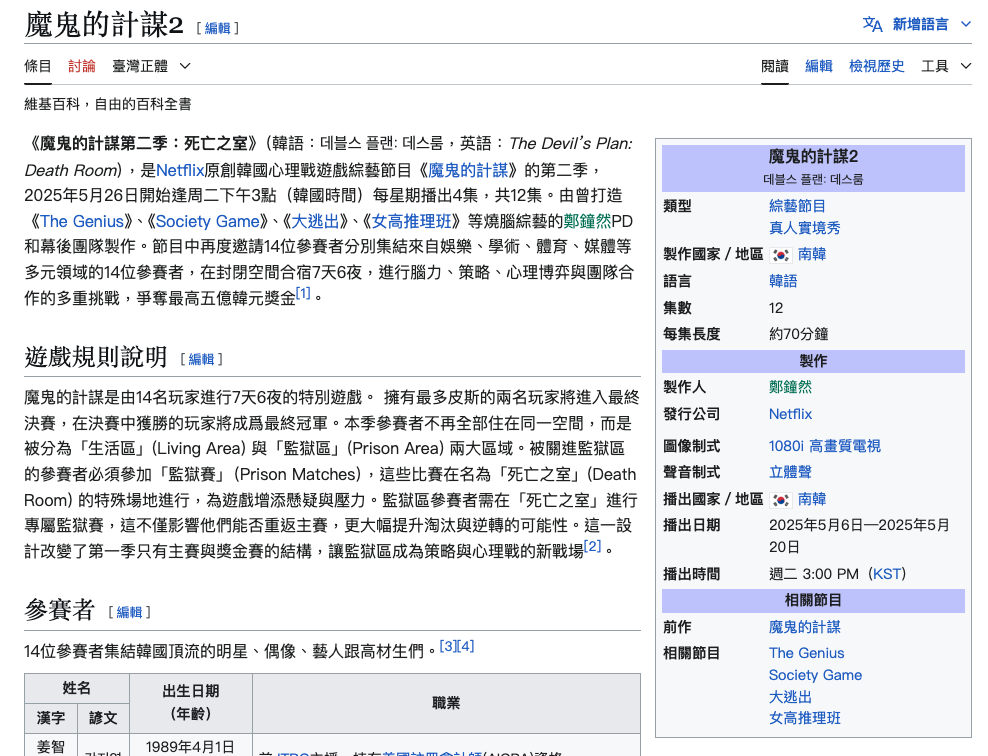The width and height of the screenshot is (988, 756).
Task: Click the language translate icon
Action: [873, 25]
